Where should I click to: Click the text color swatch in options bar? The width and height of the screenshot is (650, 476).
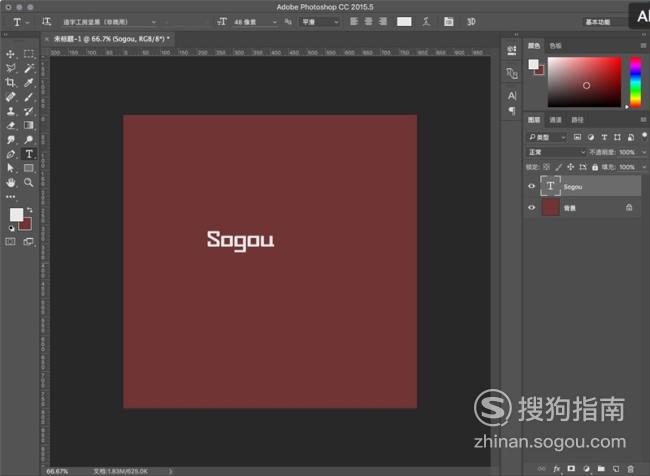[x=404, y=22]
